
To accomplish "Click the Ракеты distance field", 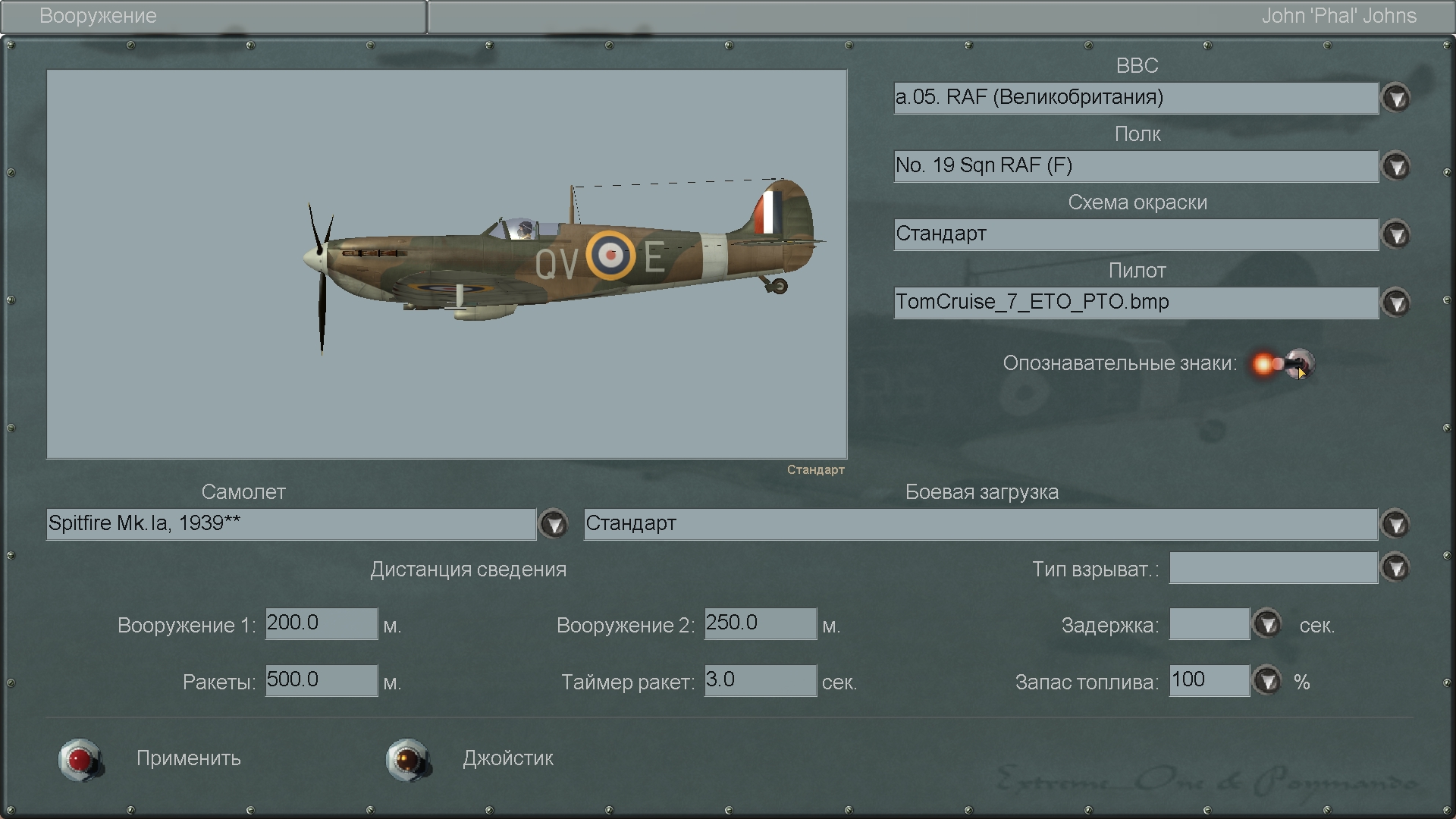I will (321, 680).
